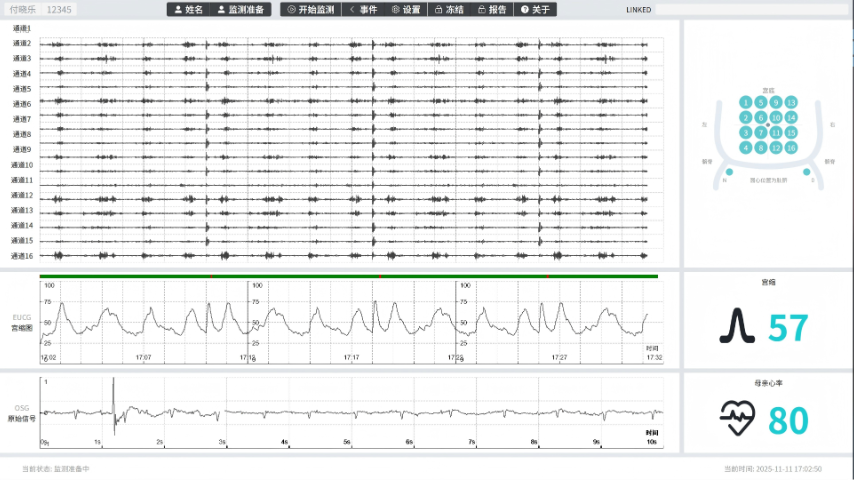Click electrode 13 at the grid's top right
This screenshot has width=854, height=480.
tap(791, 102)
